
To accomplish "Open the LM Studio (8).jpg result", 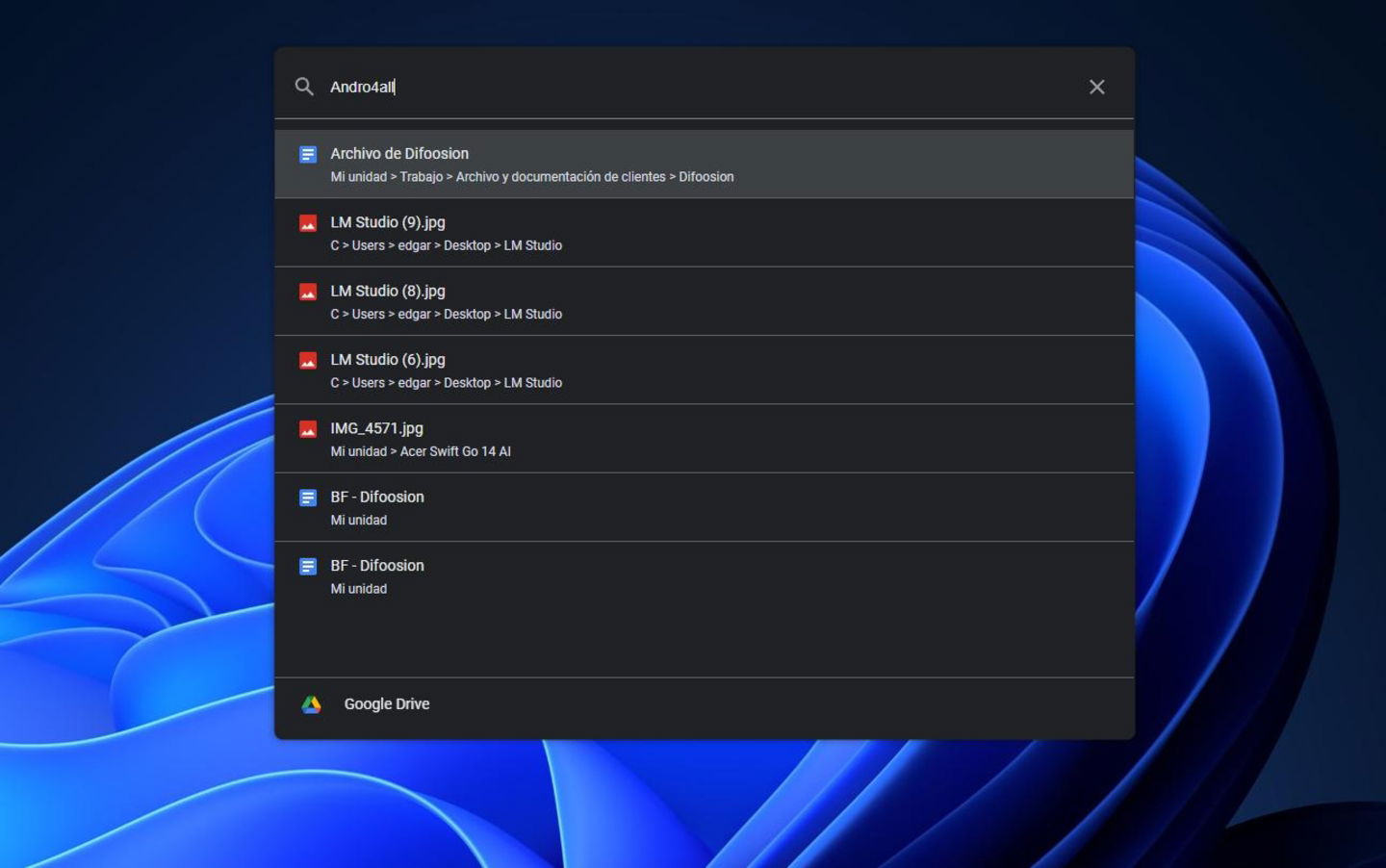I will (705, 301).
